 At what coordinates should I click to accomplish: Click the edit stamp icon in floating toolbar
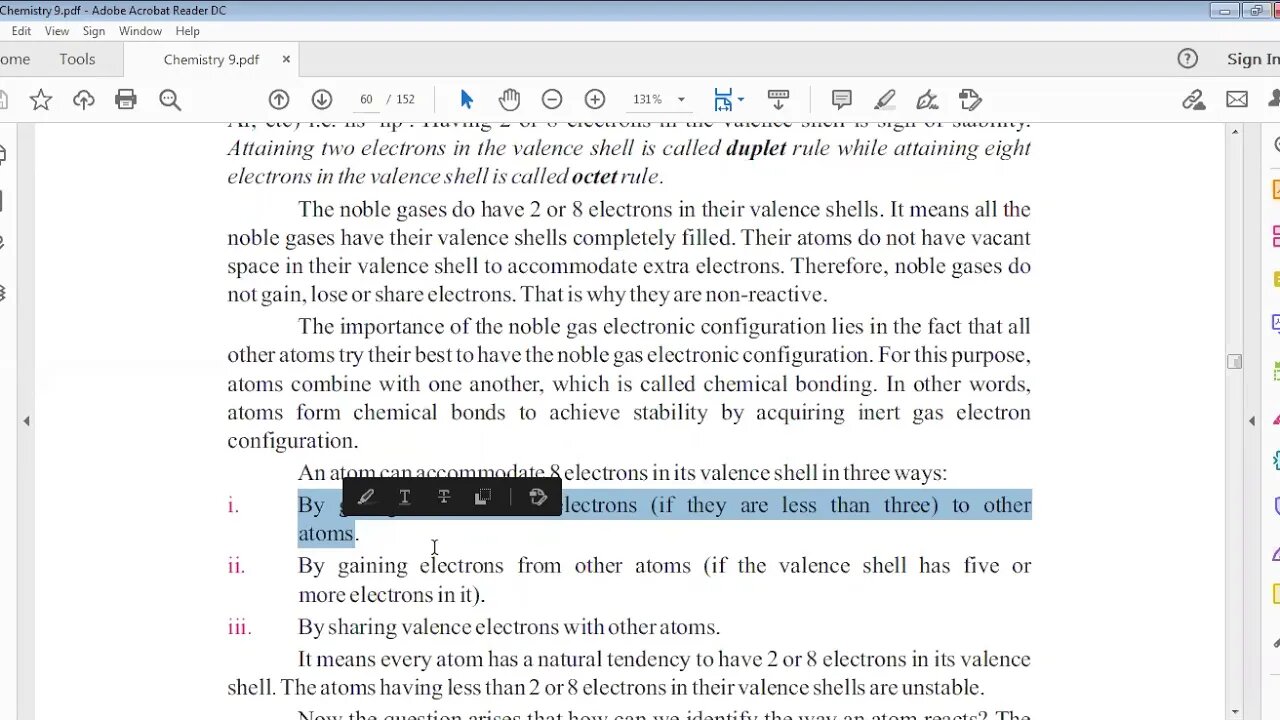tap(538, 497)
